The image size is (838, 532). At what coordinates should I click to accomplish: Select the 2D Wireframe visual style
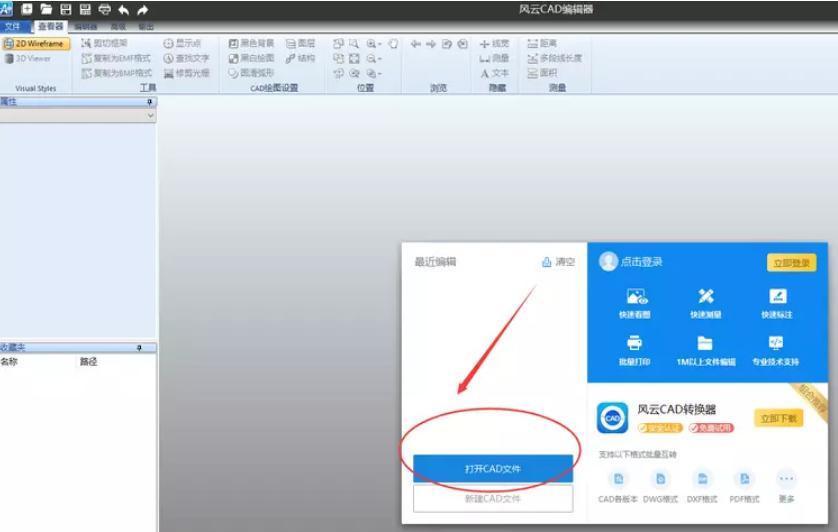pos(35,44)
